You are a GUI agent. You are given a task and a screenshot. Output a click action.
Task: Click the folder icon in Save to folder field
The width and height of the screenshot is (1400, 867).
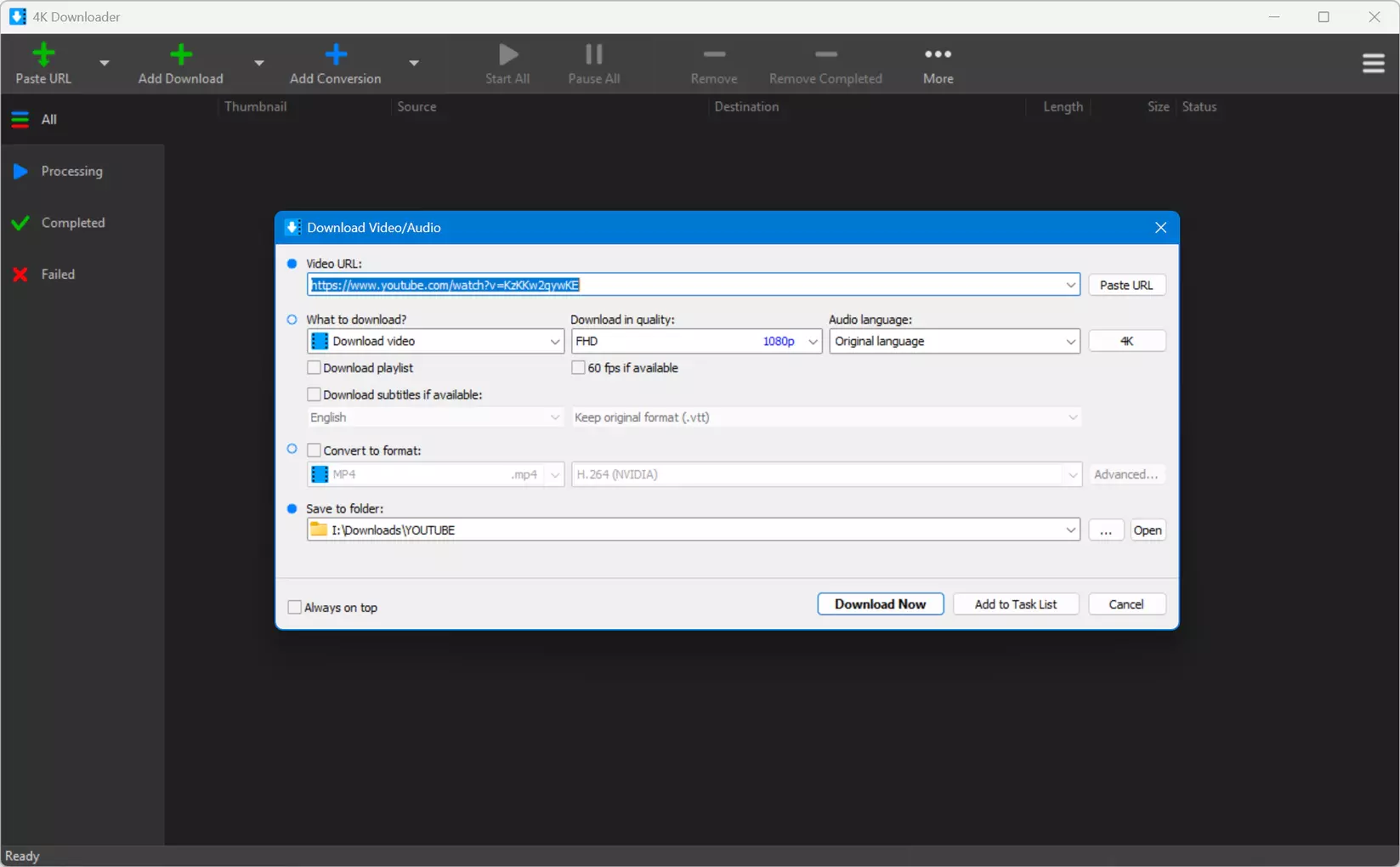coord(319,530)
